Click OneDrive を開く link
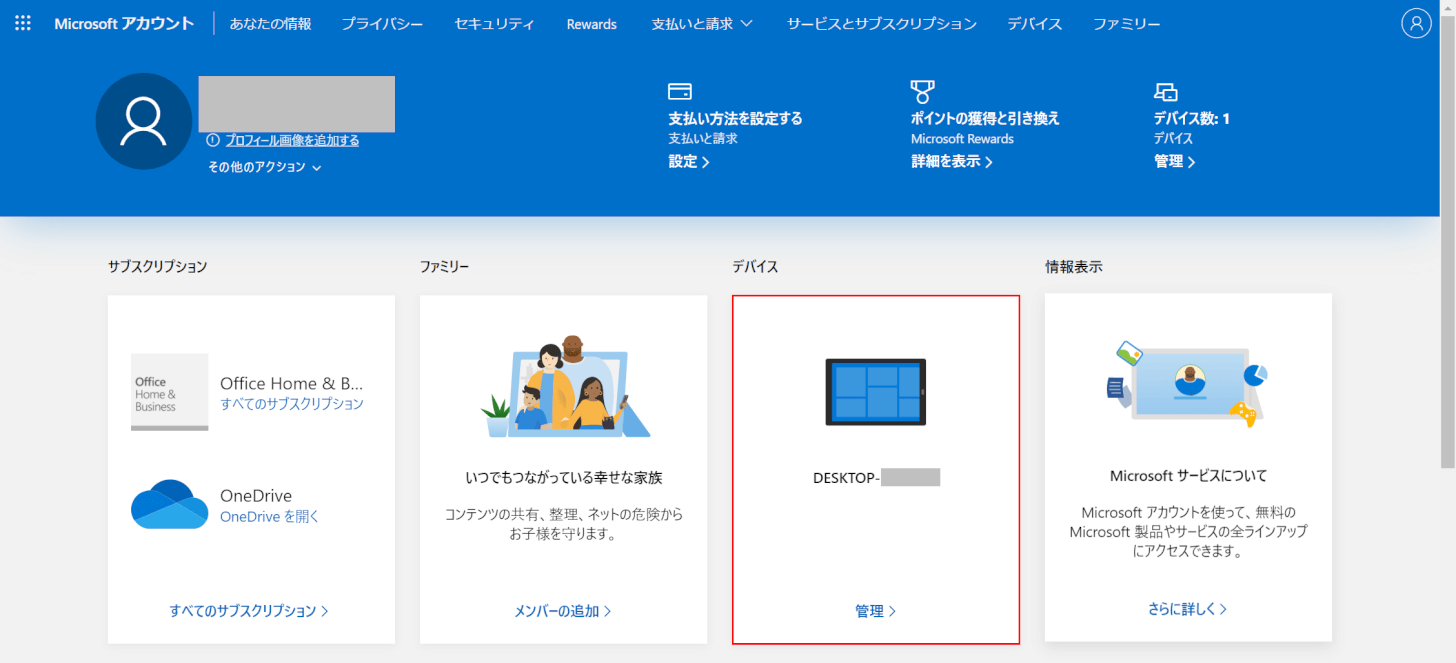The height and width of the screenshot is (663, 1456). [x=269, y=517]
